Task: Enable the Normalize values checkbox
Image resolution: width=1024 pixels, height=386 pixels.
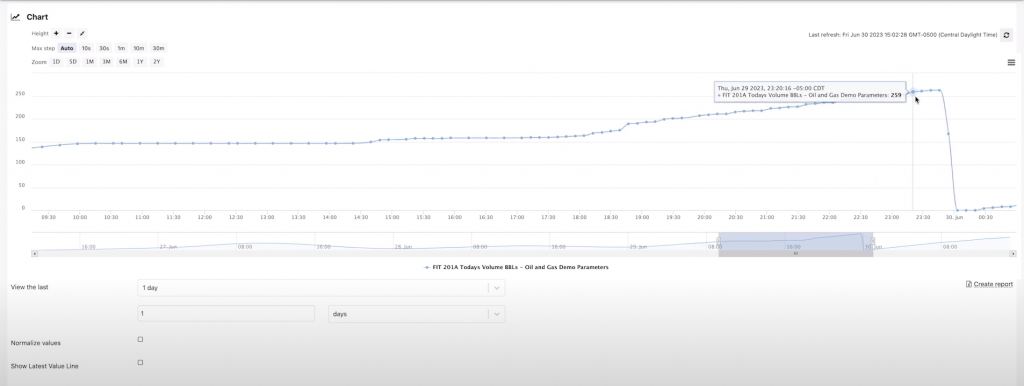Action: click(140, 340)
